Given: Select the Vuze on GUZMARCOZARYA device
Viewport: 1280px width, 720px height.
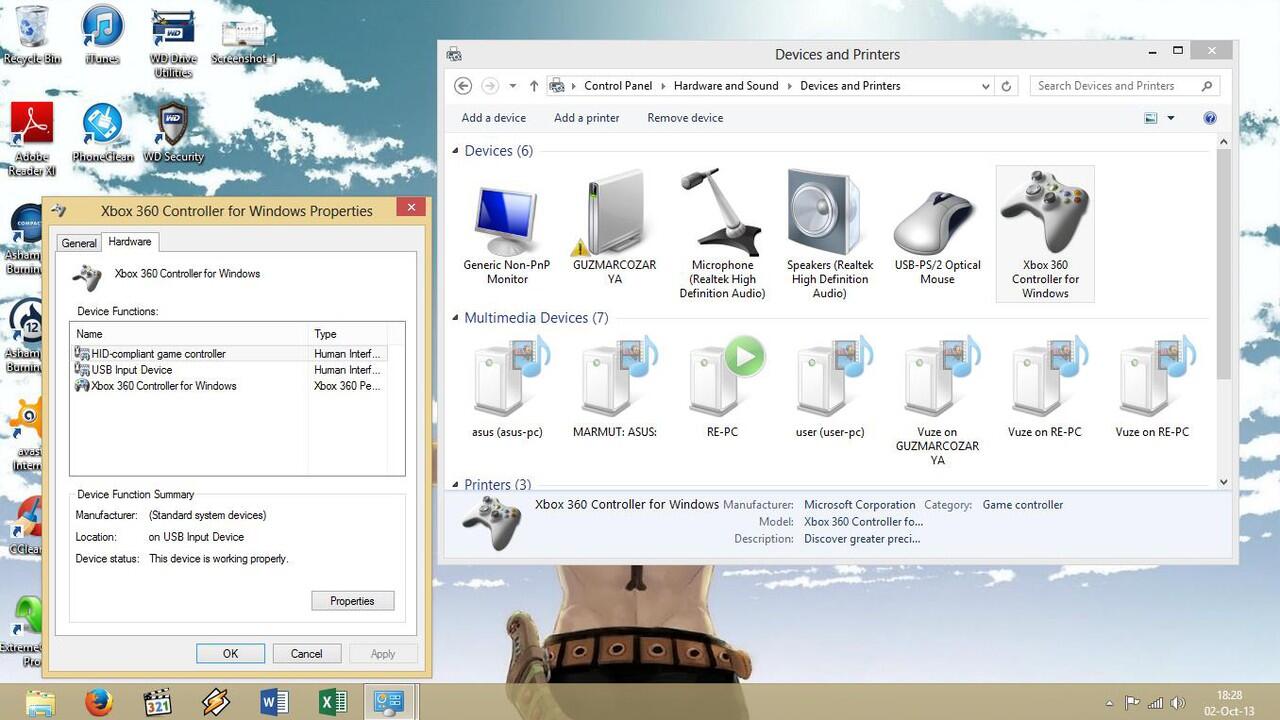Looking at the screenshot, I should tap(937, 400).
